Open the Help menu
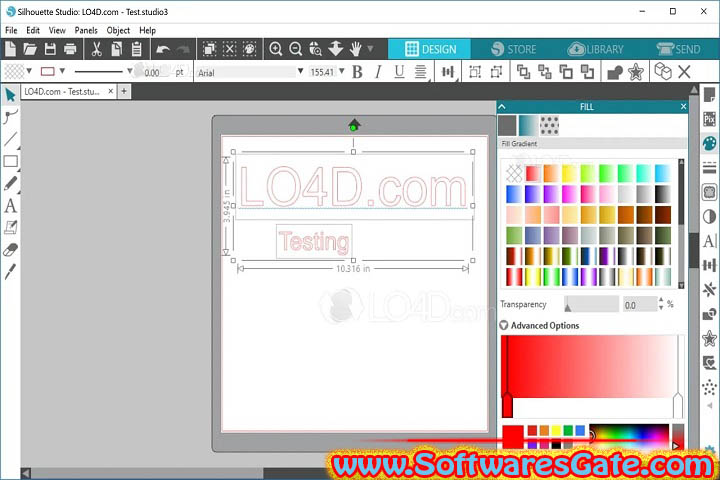 pos(147,30)
